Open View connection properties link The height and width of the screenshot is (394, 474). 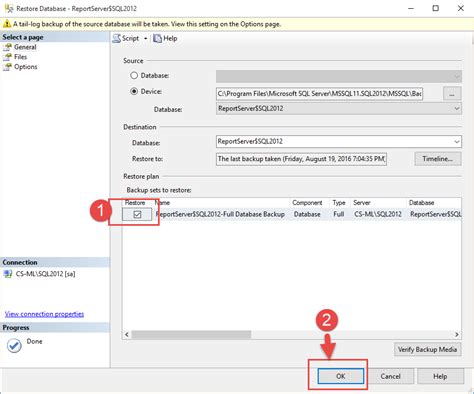click(44, 314)
